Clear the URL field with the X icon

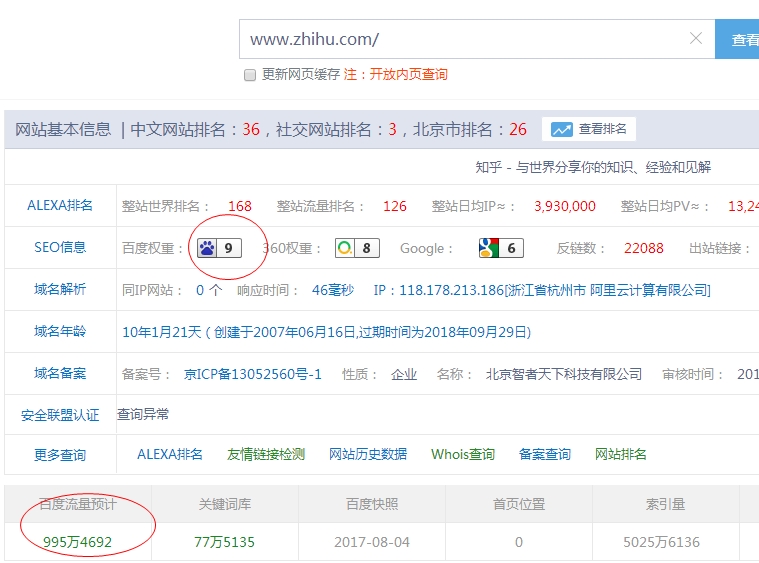point(696,38)
